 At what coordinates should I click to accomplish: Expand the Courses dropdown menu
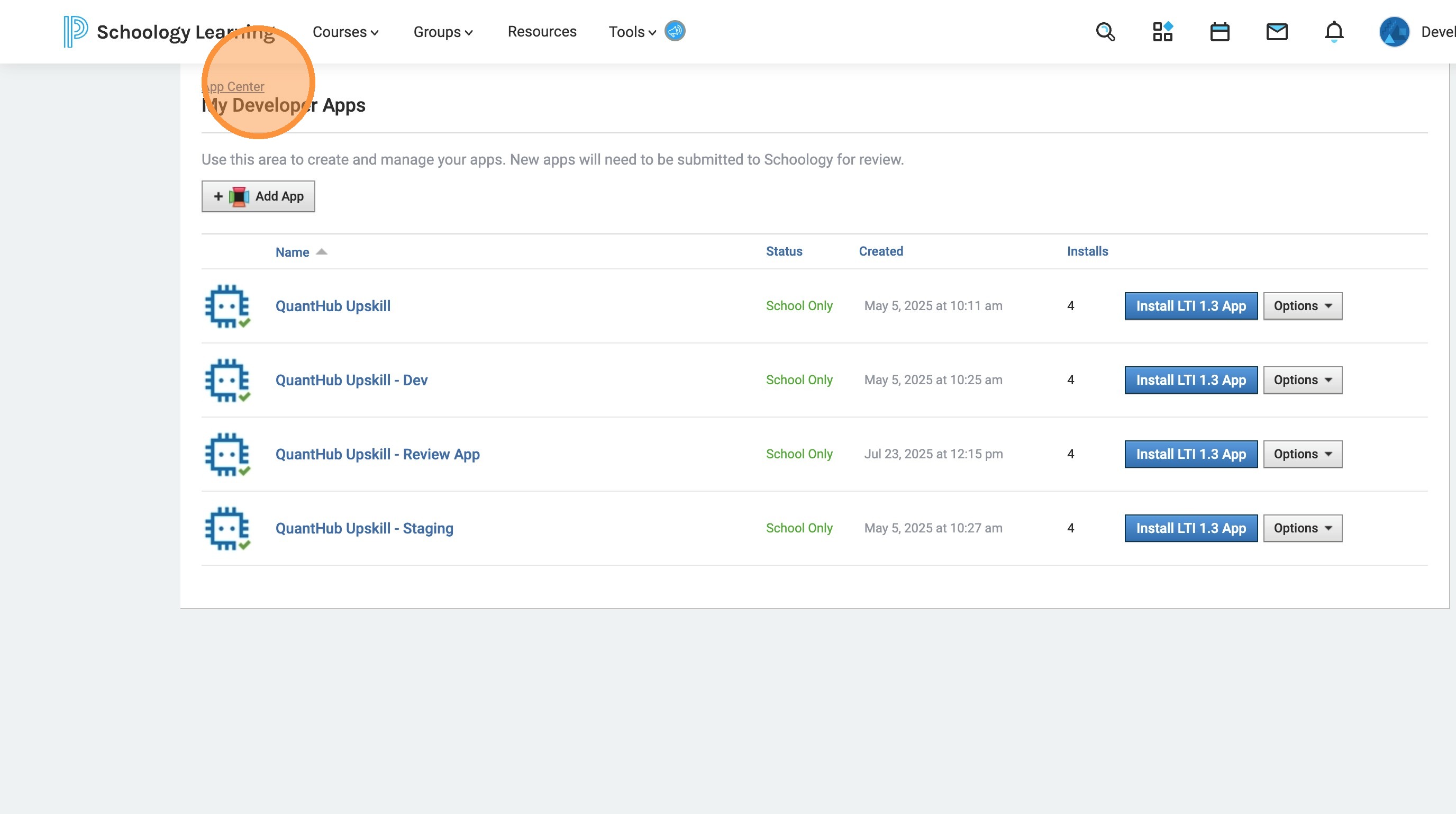(345, 32)
